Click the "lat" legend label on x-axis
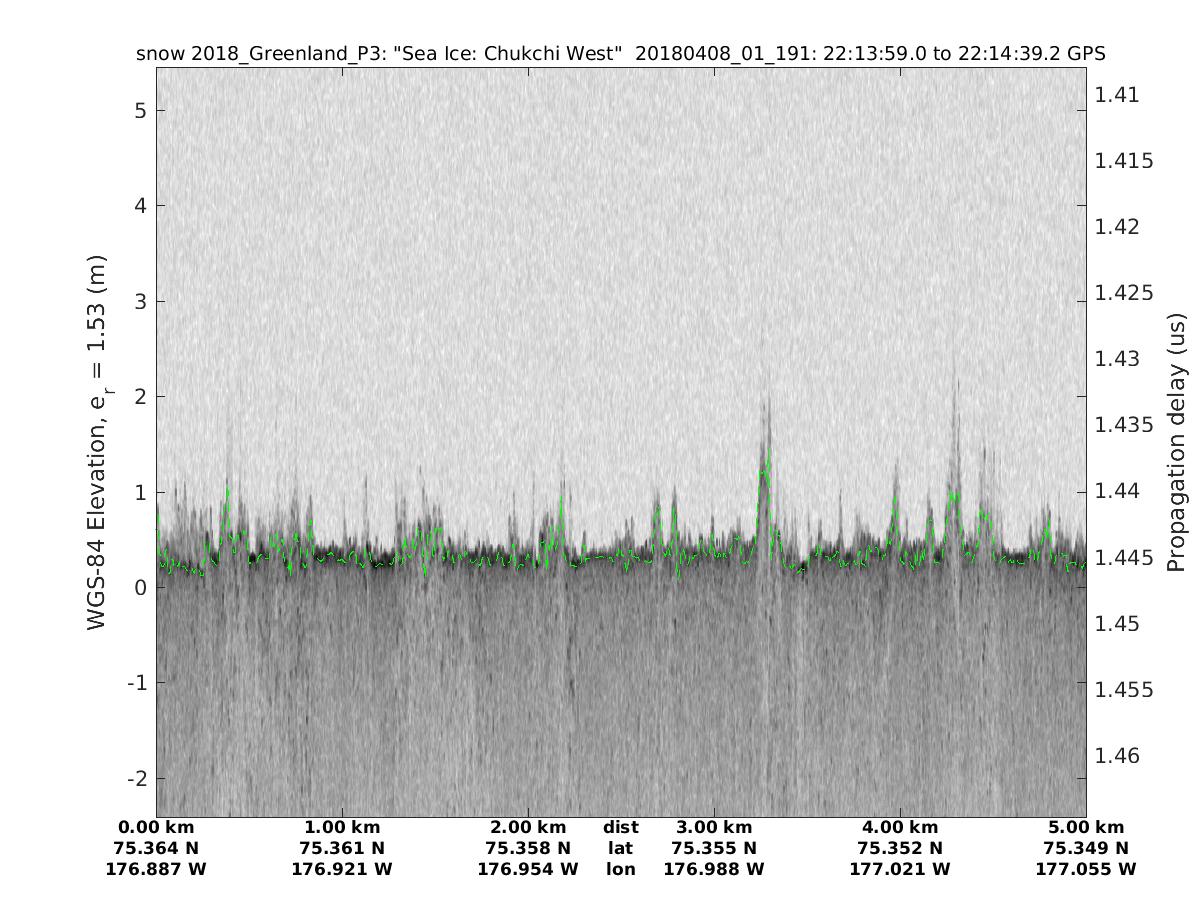The height and width of the screenshot is (900, 1200). [x=621, y=848]
